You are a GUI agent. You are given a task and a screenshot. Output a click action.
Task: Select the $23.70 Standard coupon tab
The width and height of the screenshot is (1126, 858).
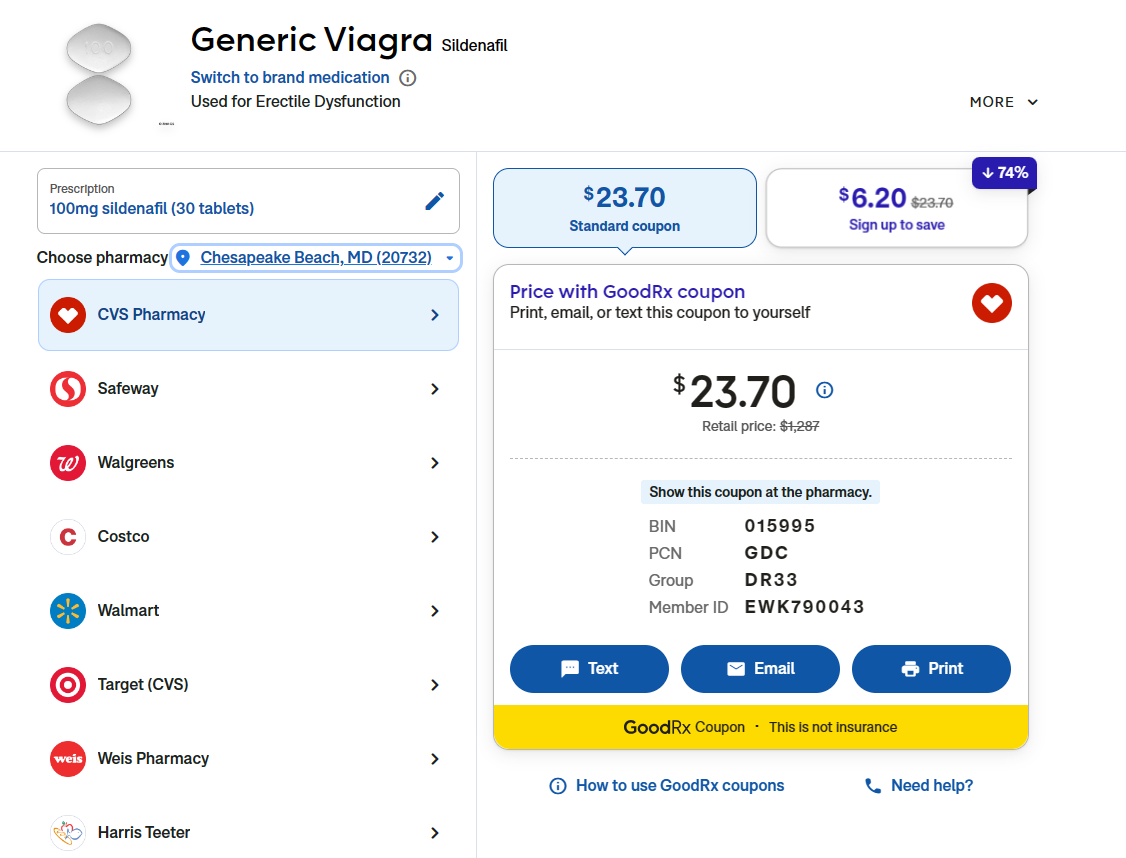[x=625, y=208]
